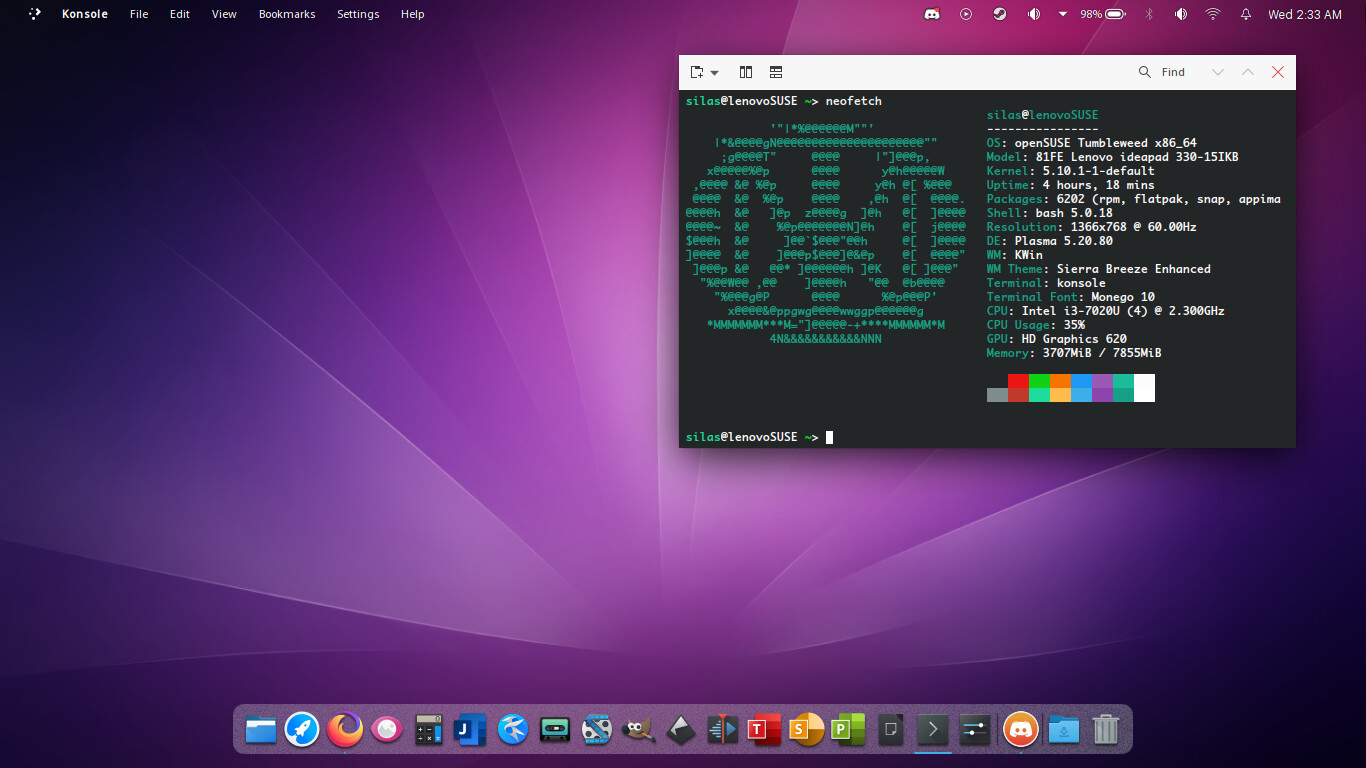Click the clock showing Wed 2:33 AM
This screenshot has height=768, width=1366.
point(1304,14)
